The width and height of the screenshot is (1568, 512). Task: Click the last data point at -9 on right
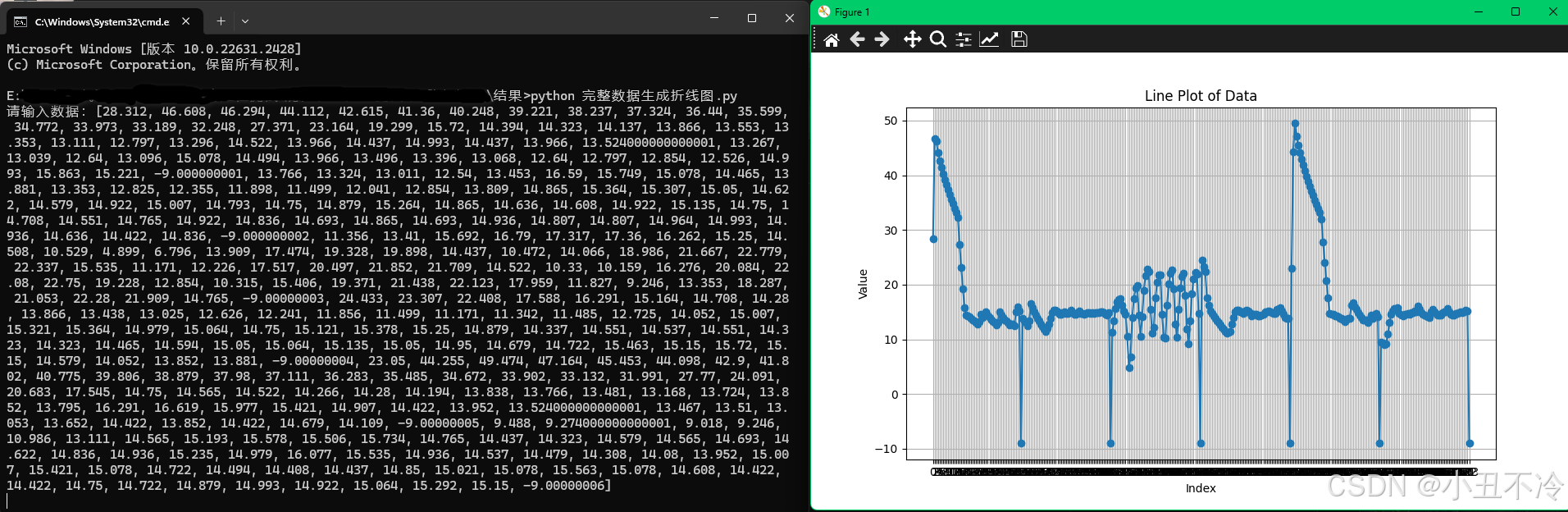(1470, 443)
